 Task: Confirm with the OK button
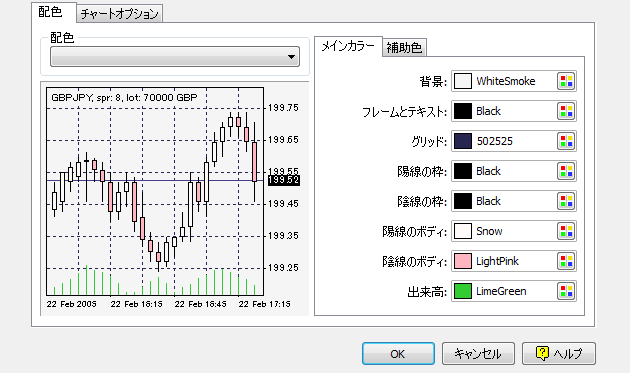398,354
